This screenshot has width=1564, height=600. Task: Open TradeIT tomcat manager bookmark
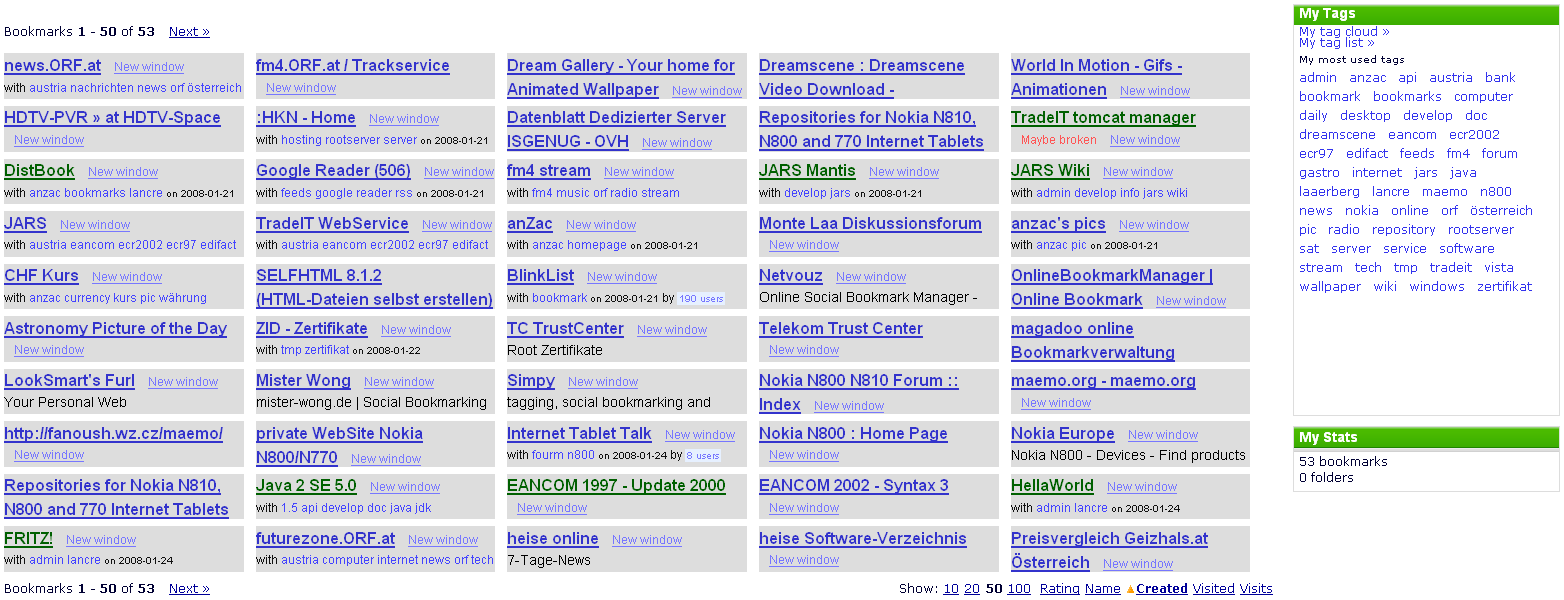pyautogui.click(x=1103, y=118)
